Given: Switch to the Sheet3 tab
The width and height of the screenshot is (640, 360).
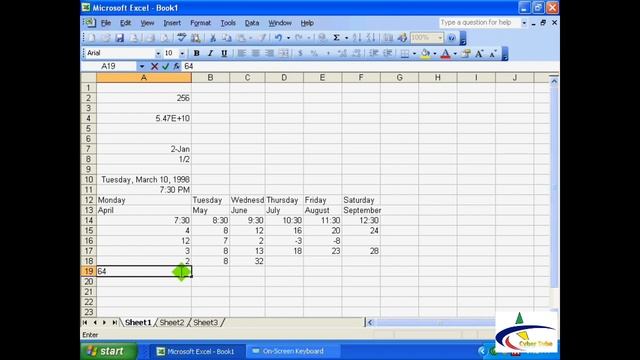Looking at the screenshot, I should pyautogui.click(x=205, y=322).
